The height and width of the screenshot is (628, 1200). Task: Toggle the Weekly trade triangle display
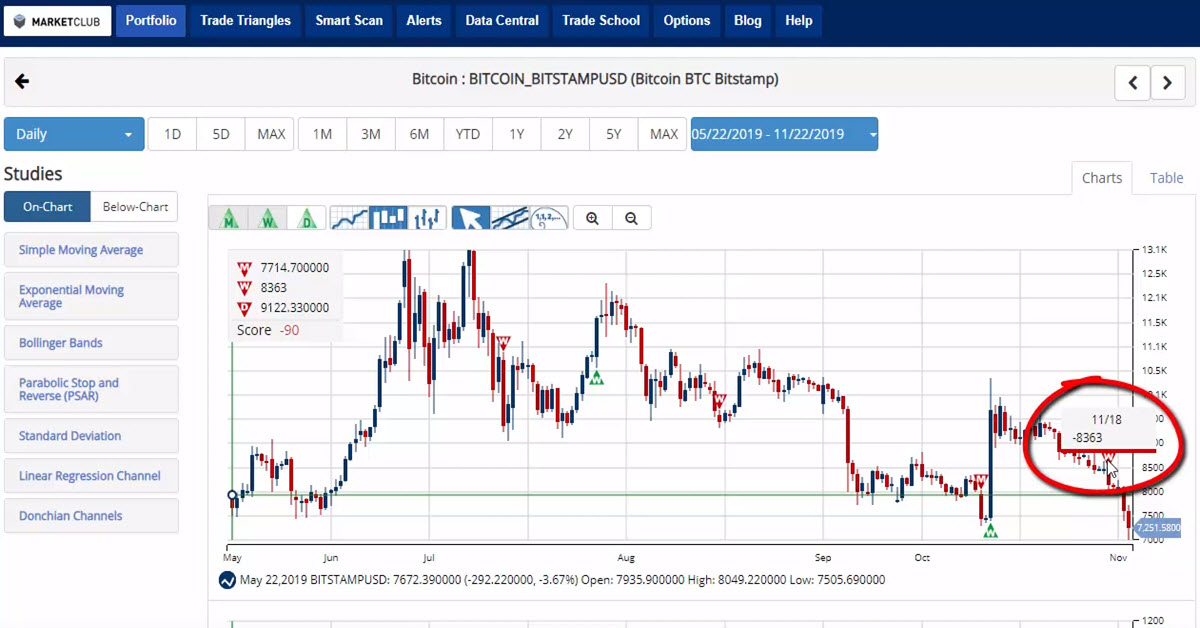coord(268,218)
